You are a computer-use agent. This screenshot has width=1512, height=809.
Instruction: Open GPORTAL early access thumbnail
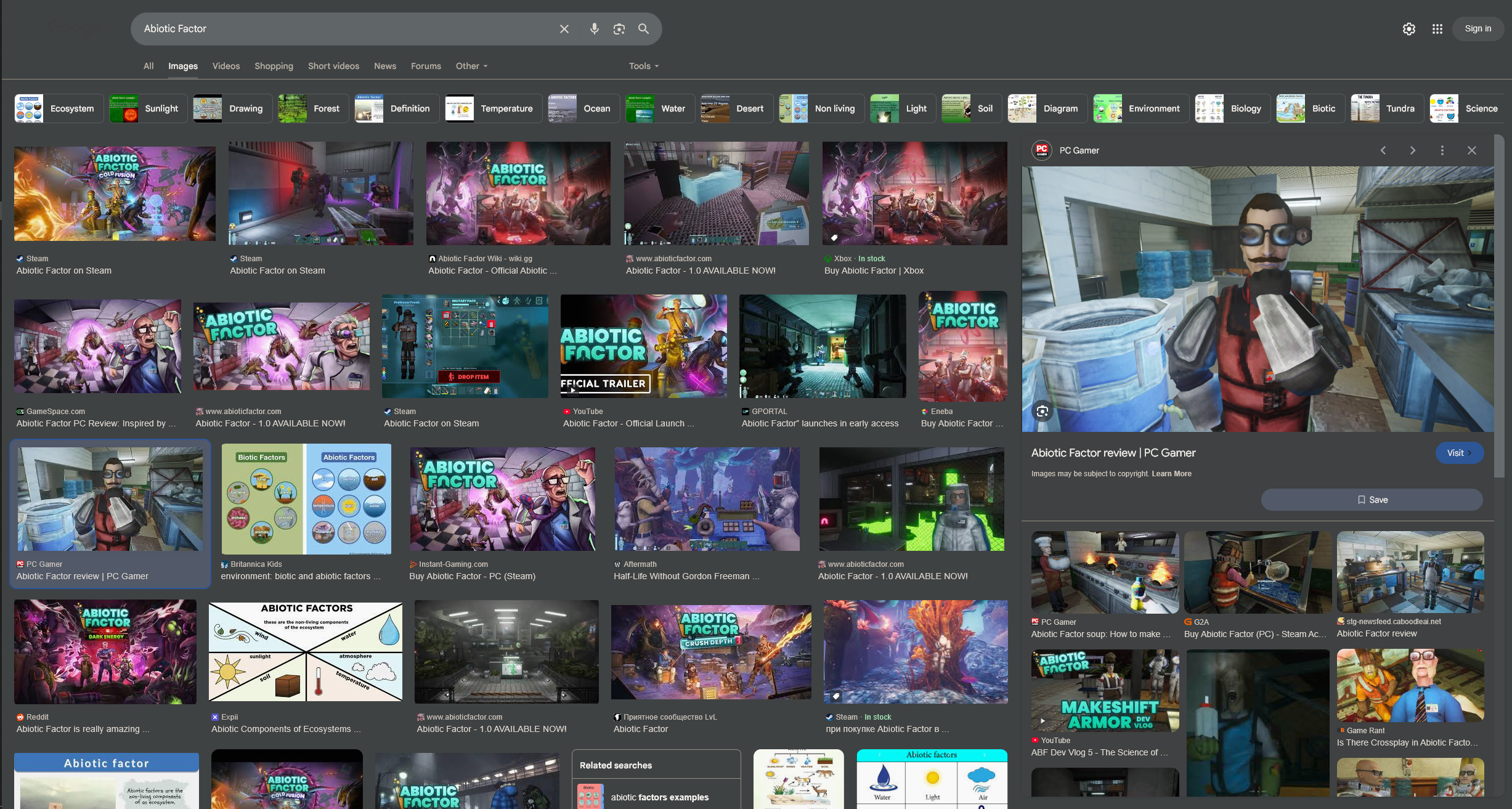pyautogui.click(x=823, y=346)
